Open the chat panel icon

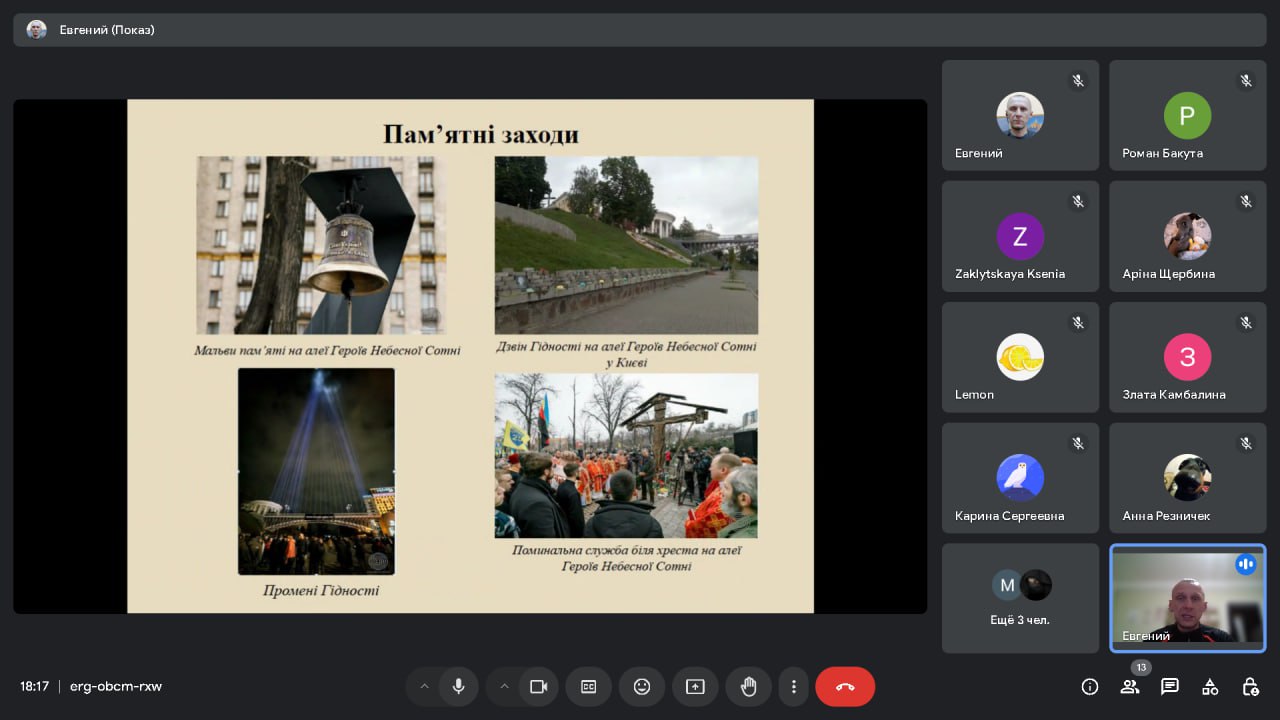[x=1169, y=687]
